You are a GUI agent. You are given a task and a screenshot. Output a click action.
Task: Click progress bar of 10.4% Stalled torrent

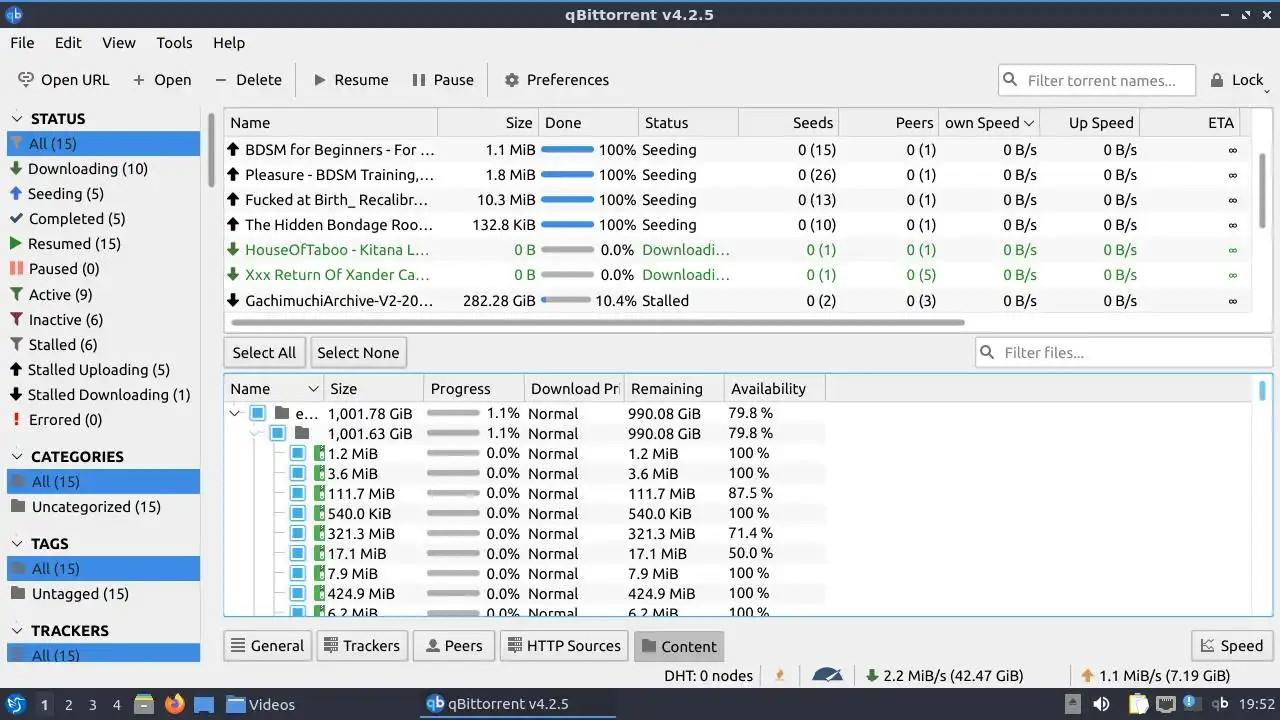[567, 300]
